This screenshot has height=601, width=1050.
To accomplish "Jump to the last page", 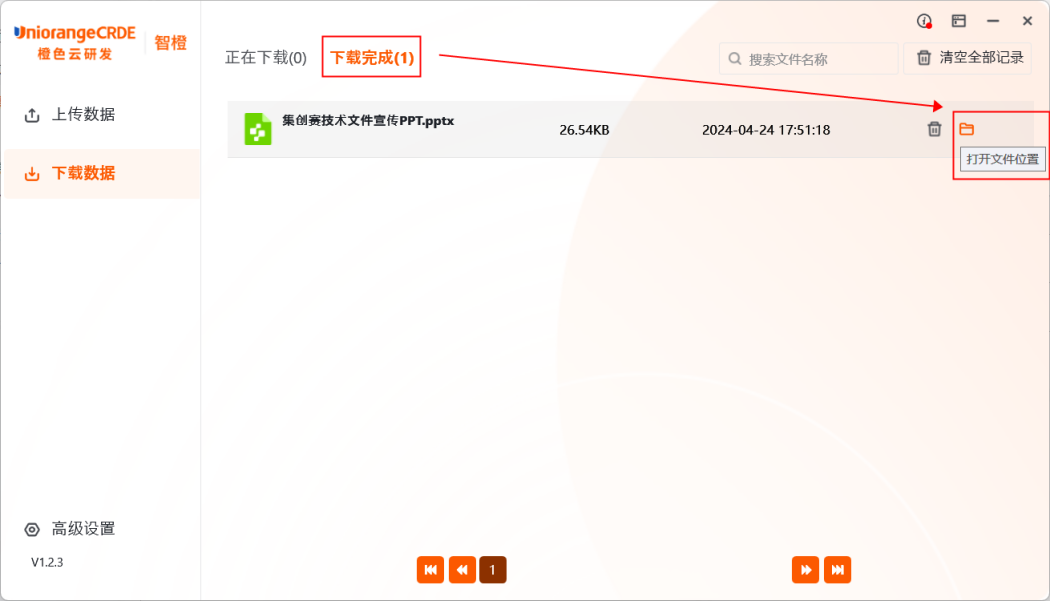I will pos(838,570).
